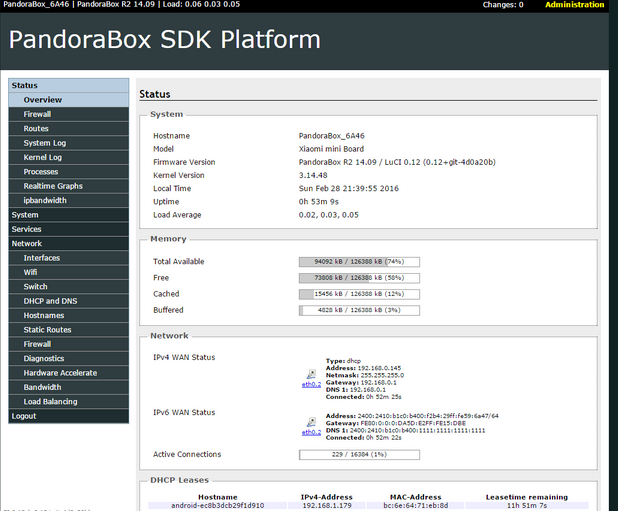Click load average value 0.02, 0.03, 0.05
Viewport: 618px width, 511px height.
[329, 215]
